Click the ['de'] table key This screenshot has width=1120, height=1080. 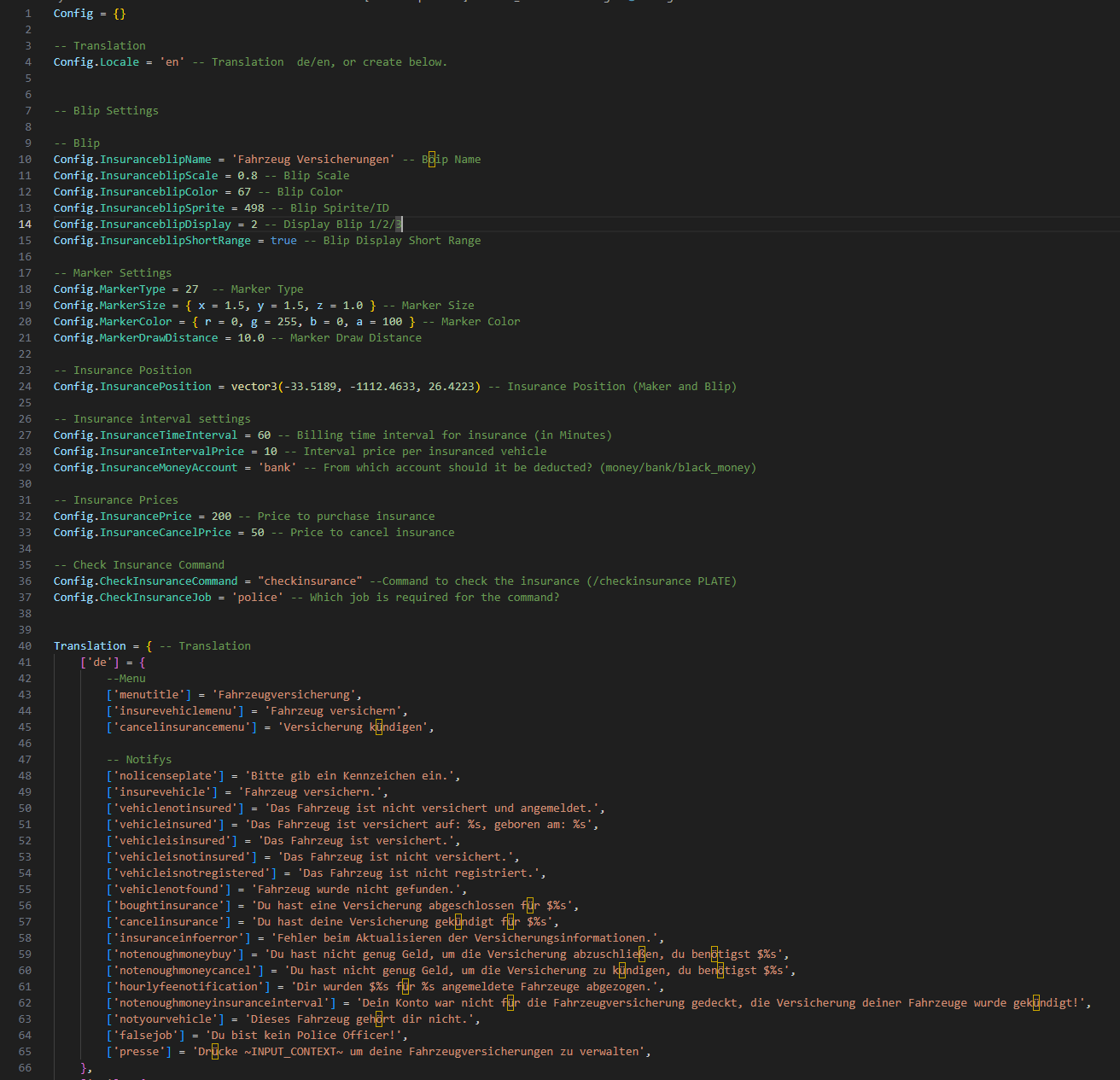(x=100, y=663)
